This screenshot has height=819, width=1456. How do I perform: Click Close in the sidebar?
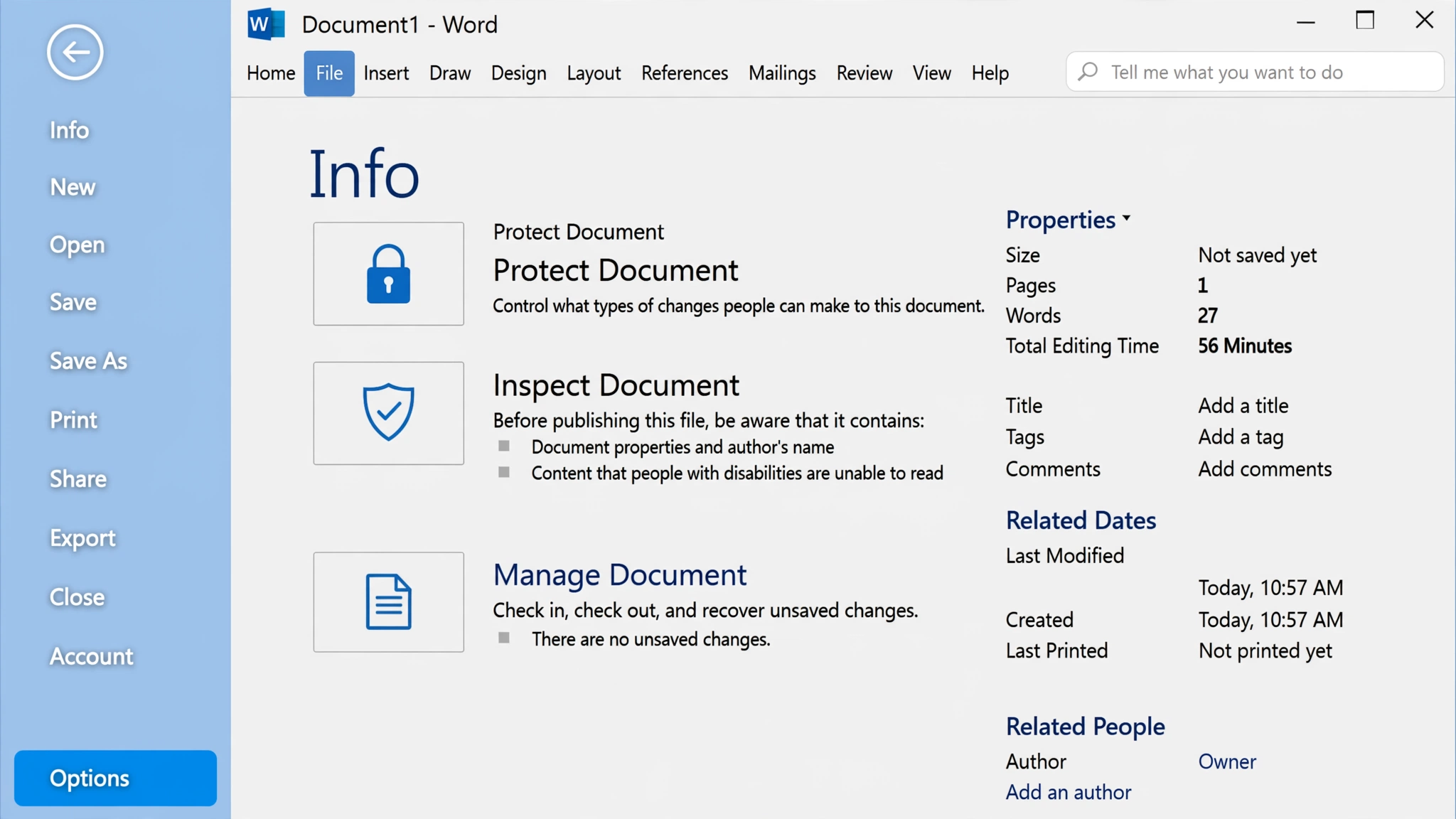point(77,597)
